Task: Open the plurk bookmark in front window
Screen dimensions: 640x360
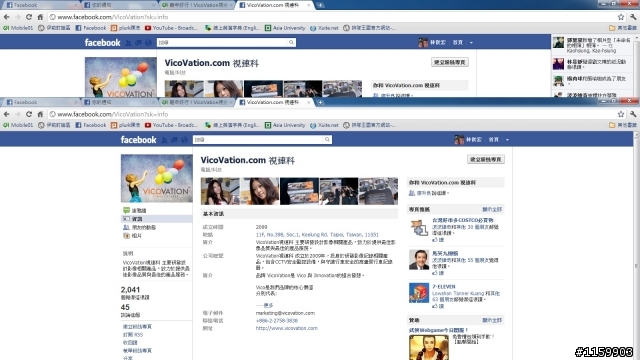Action: (126, 125)
